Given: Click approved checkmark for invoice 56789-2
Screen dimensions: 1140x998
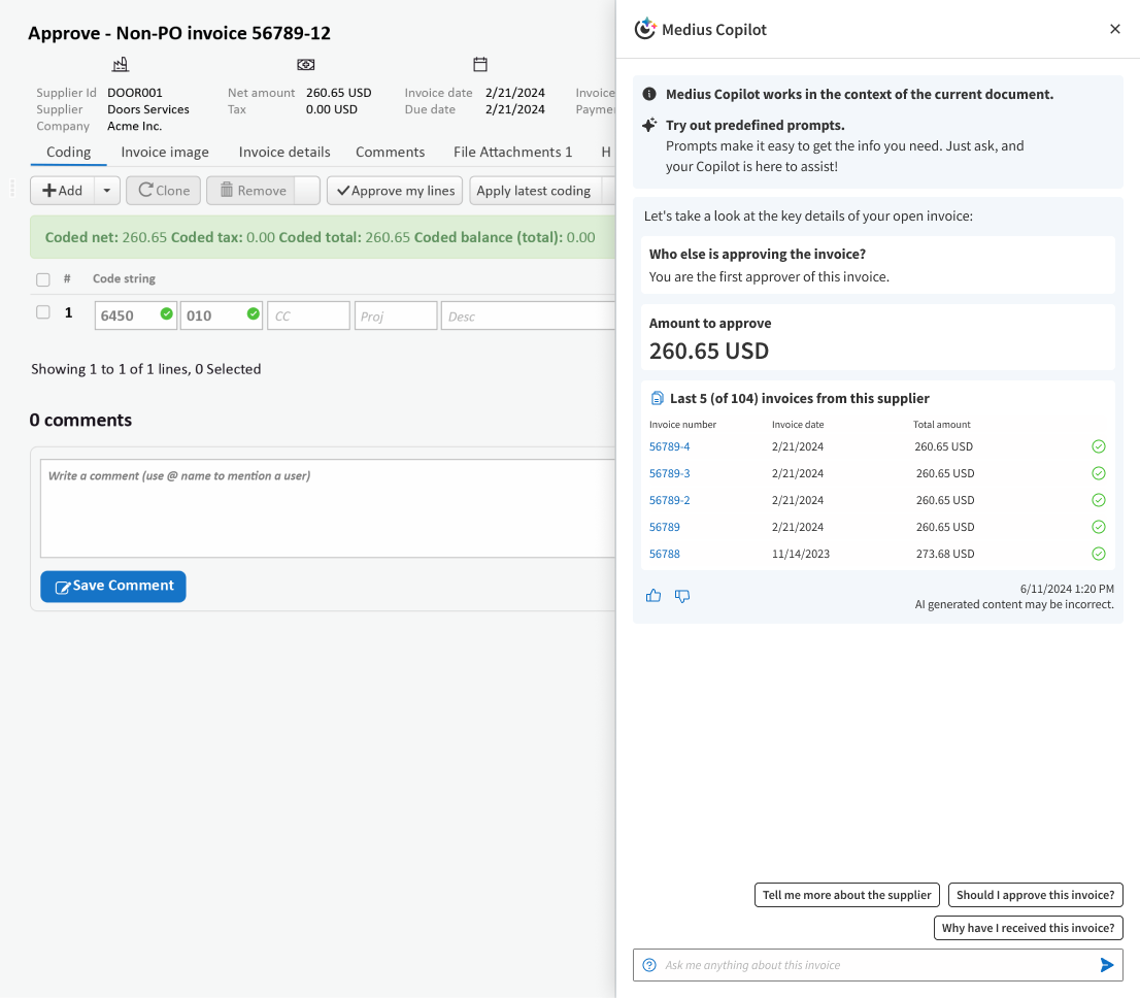Looking at the screenshot, I should [1099, 500].
